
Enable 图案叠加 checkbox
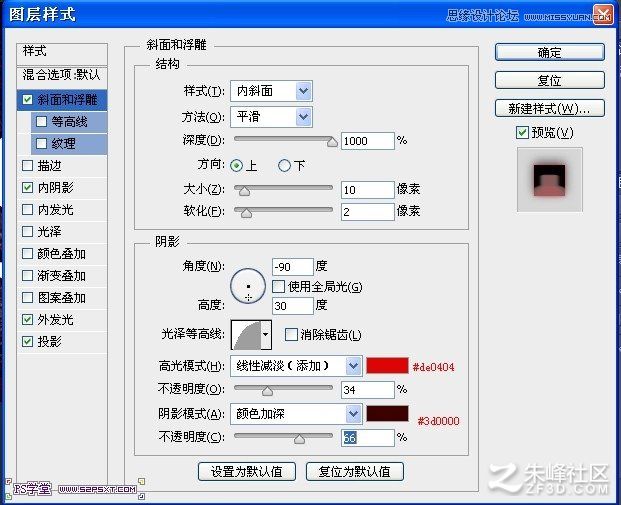(x=27, y=297)
